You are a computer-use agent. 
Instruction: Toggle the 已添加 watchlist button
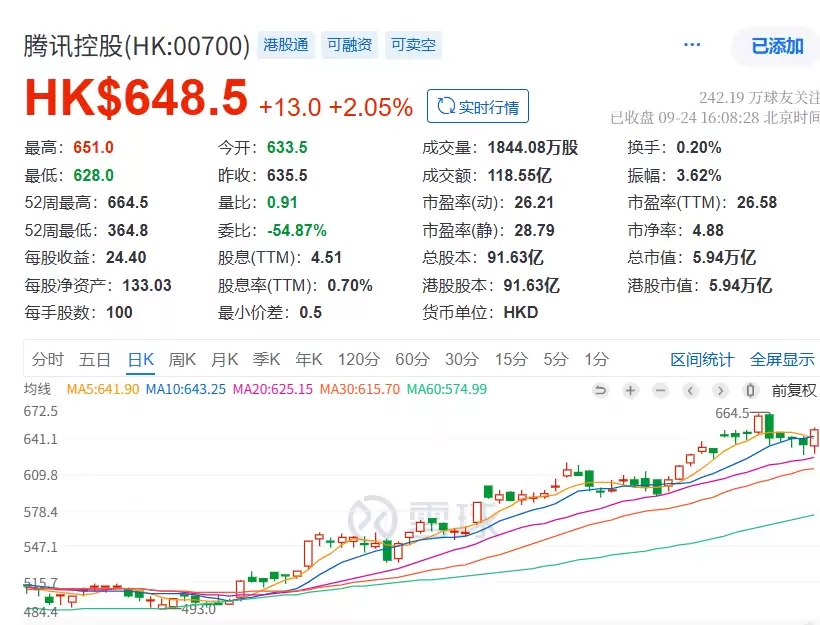777,46
